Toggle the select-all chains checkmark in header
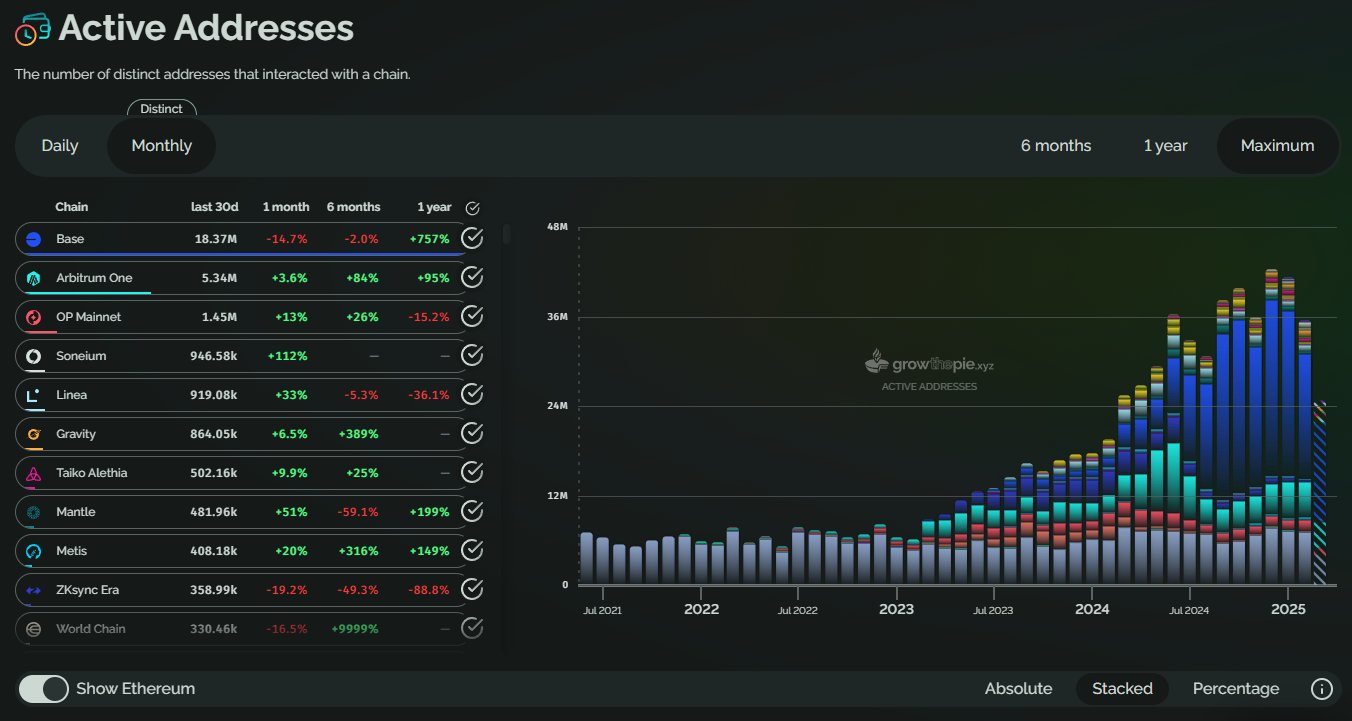 (473, 208)
